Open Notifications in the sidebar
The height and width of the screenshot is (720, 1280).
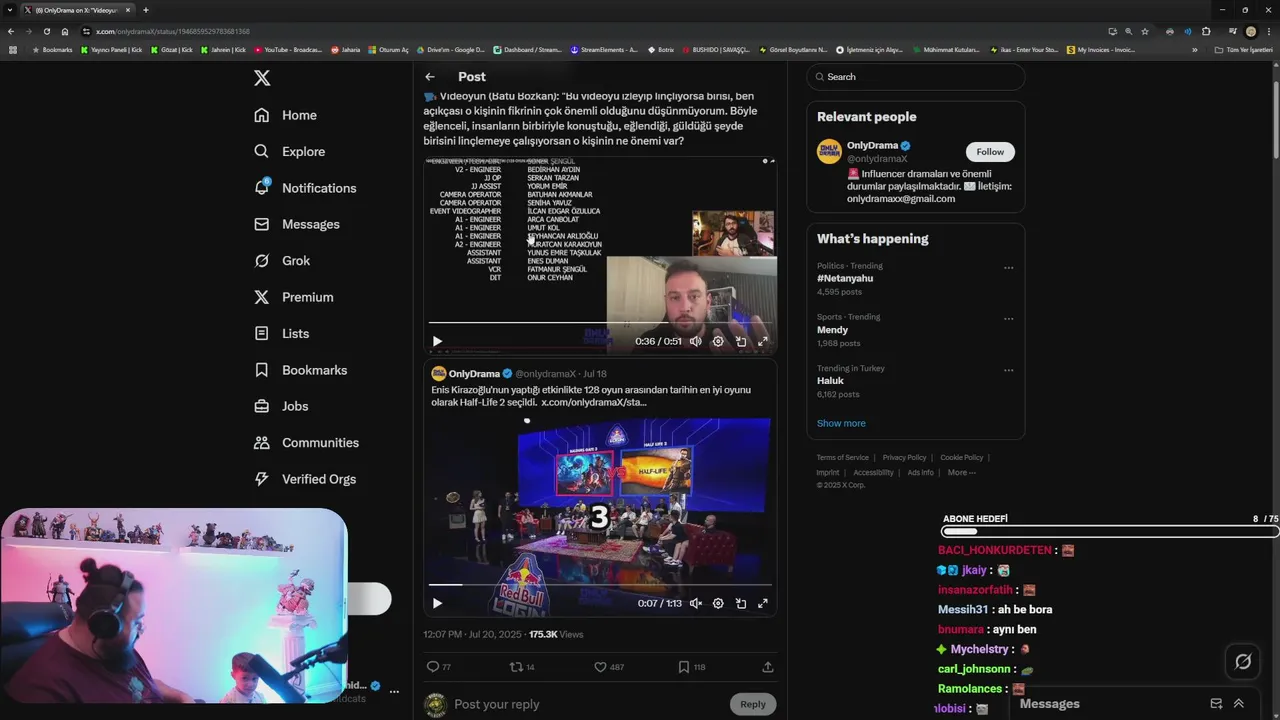coord(305,188)
